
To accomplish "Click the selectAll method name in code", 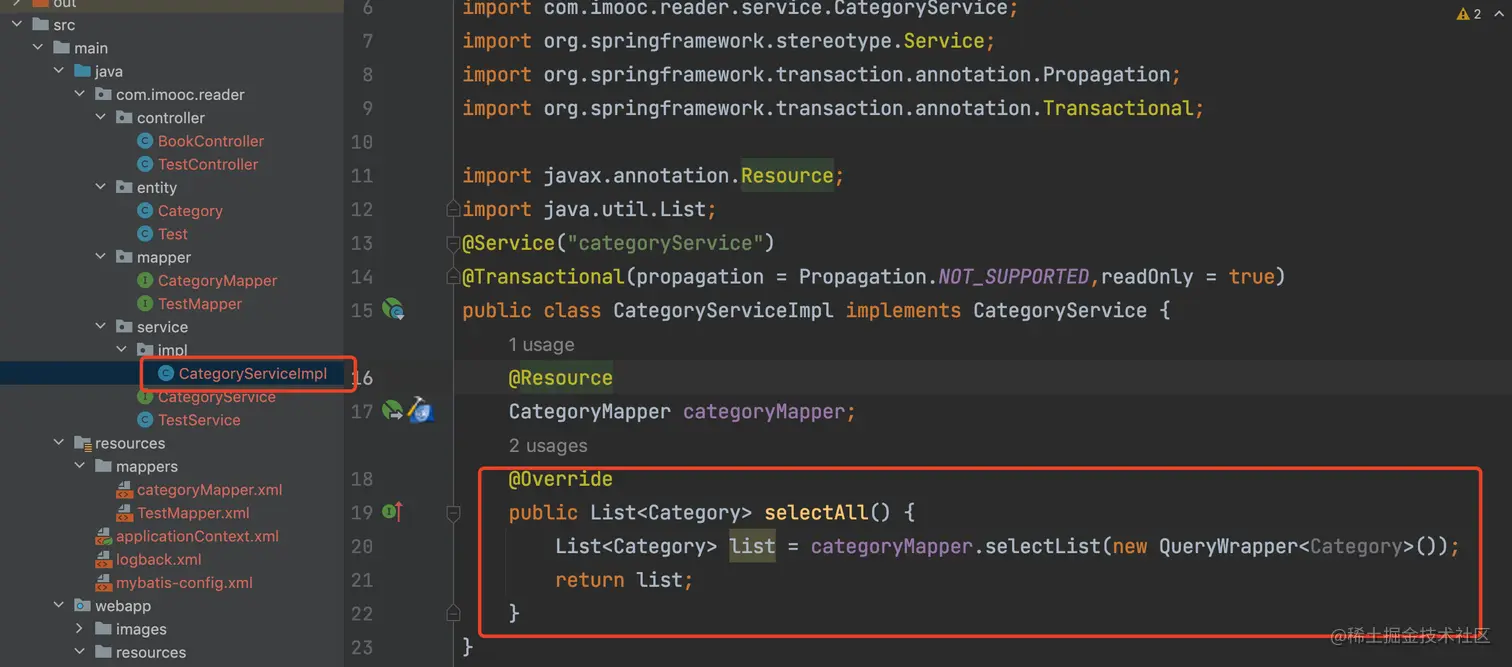I will pyautogui.click(x=817, y=512).
